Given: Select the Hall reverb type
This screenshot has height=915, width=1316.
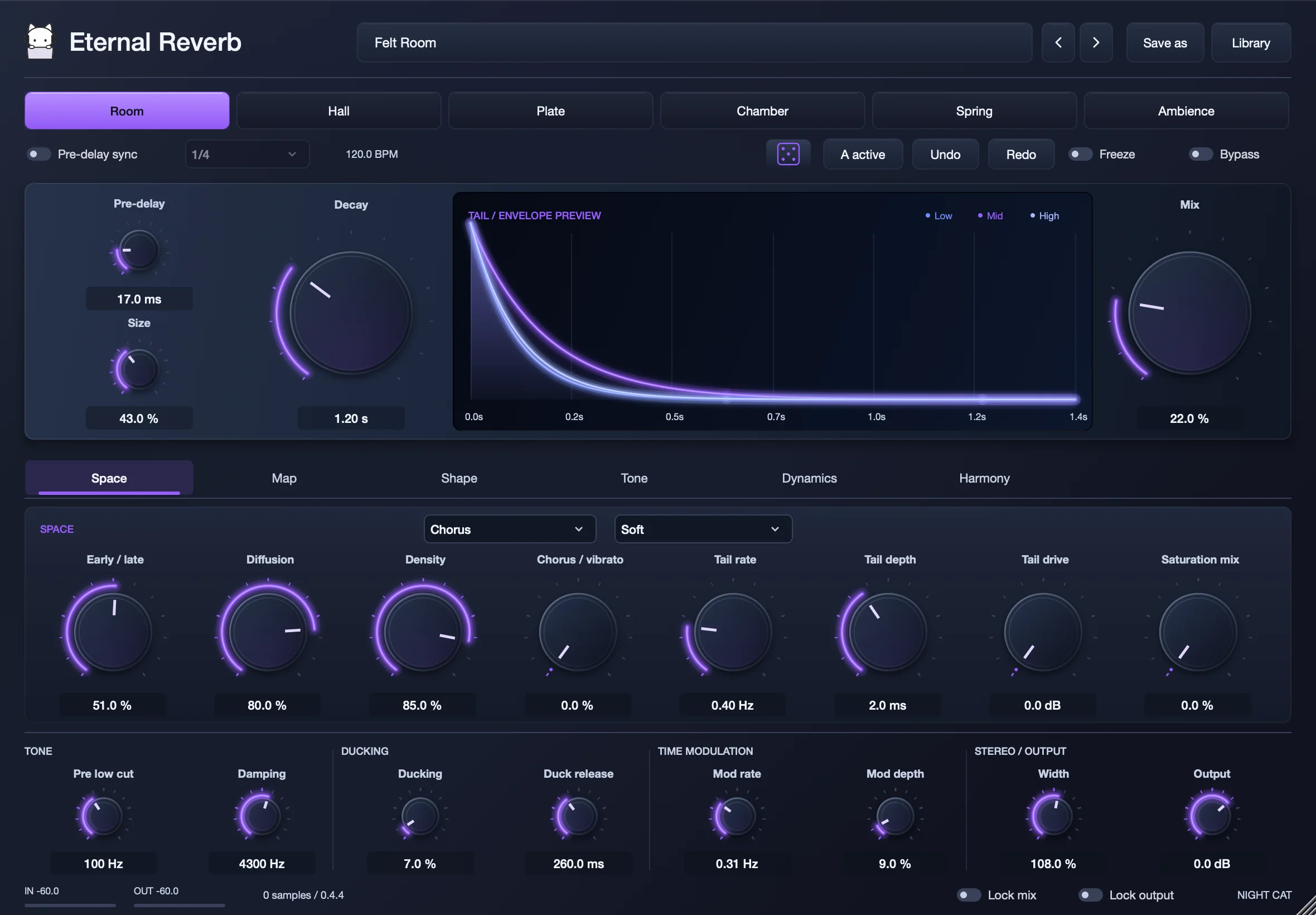Looking at the screenshot, I should tap(338, 110).
